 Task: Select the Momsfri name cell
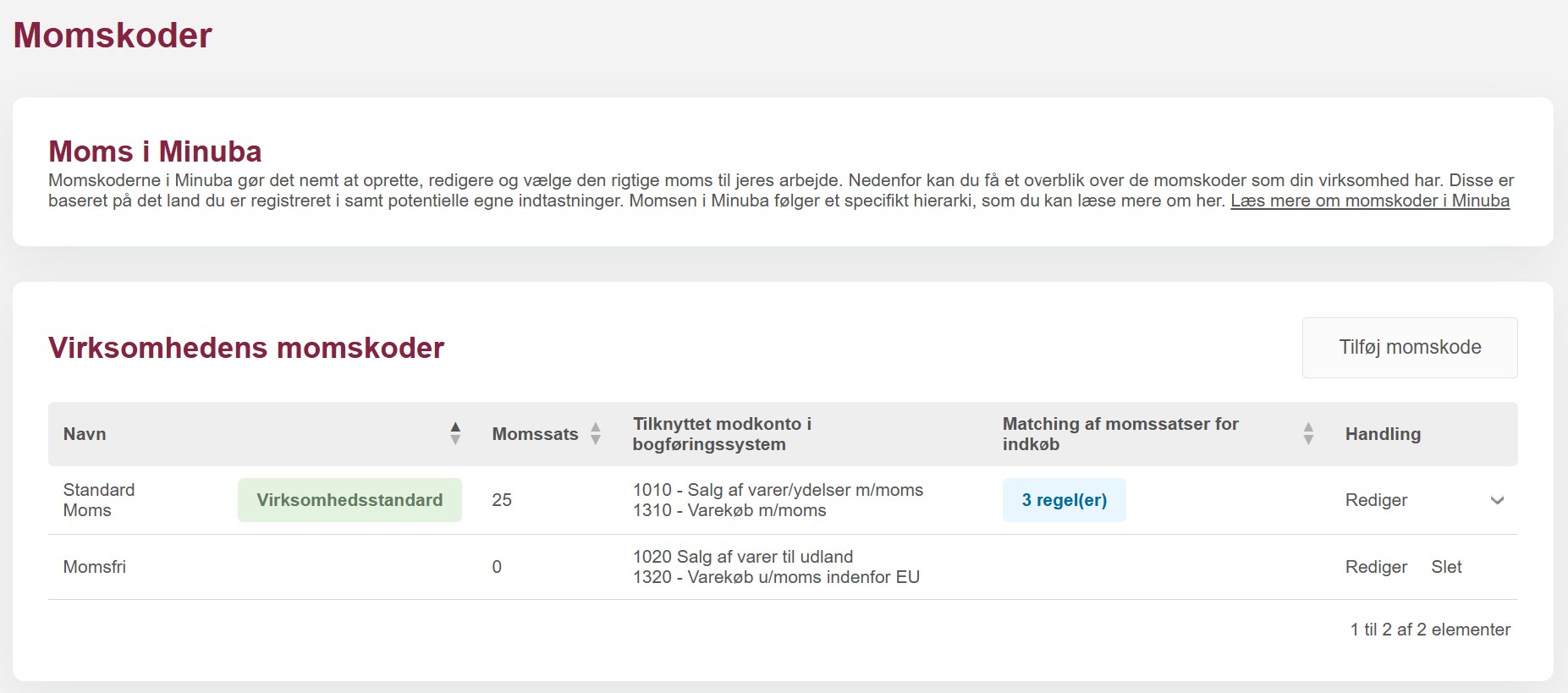(95, 567)
